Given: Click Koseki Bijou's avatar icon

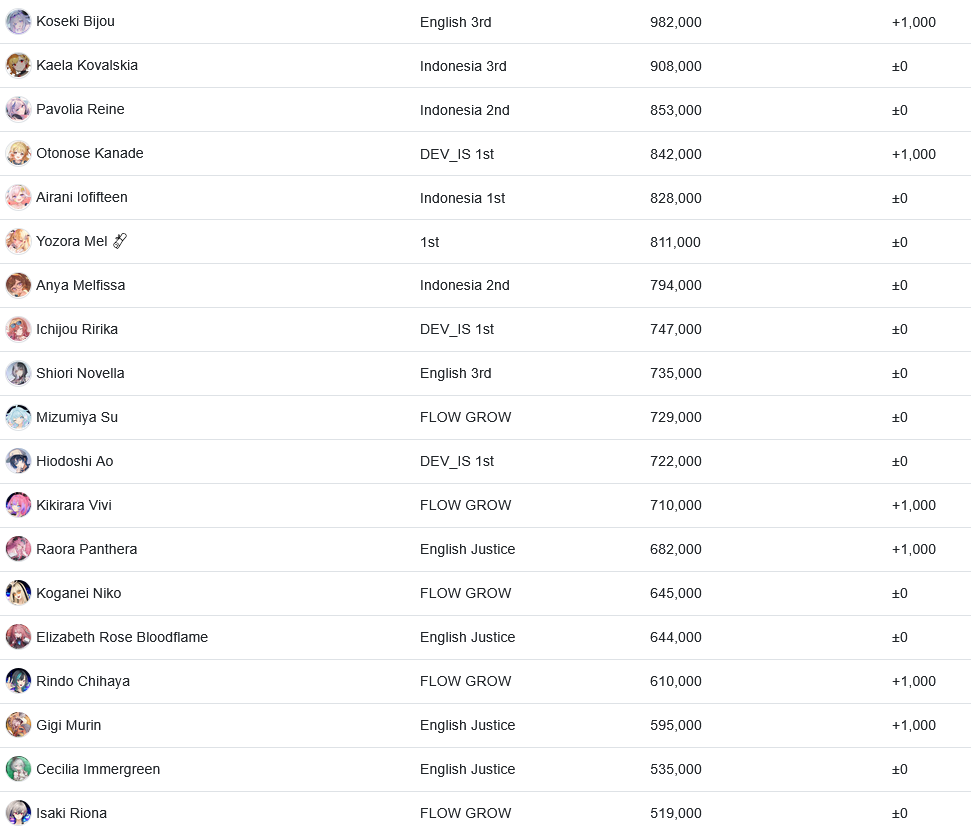Looking at the screenshot, I should point(18,22).
